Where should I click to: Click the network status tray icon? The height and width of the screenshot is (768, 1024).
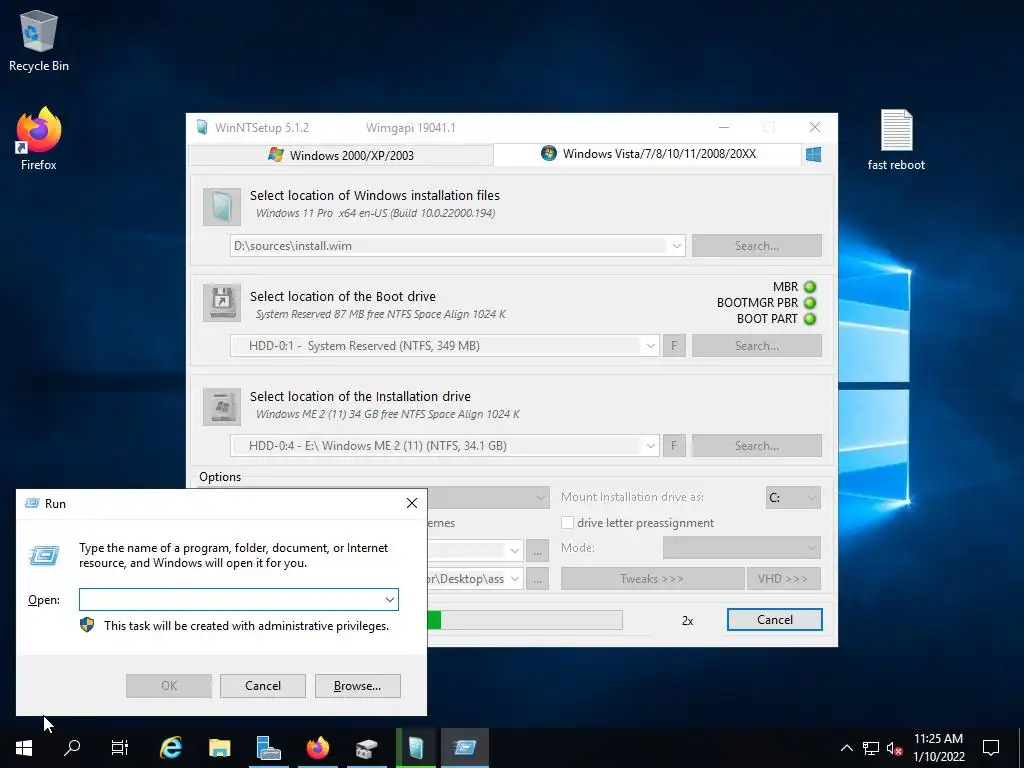click(871, 748)
